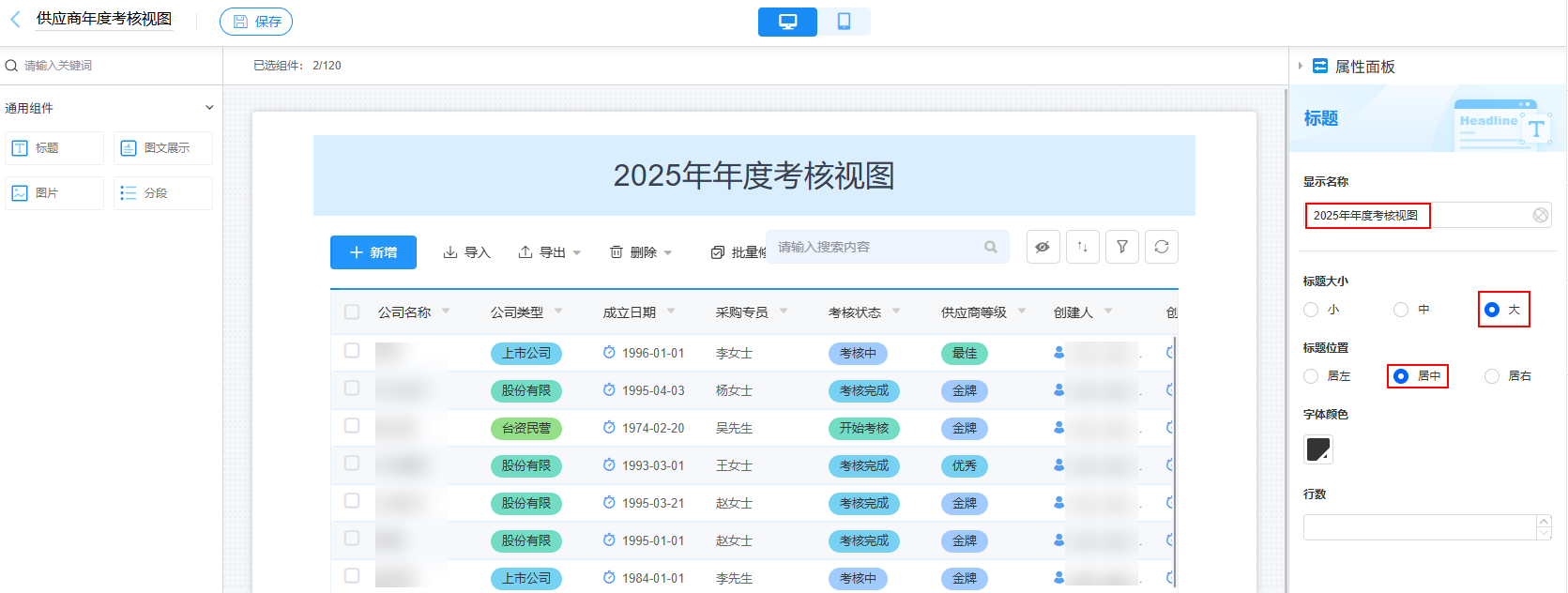Open the 导出 dropdown
Viewport: 1568px width, 593px height.
point(550,252)
